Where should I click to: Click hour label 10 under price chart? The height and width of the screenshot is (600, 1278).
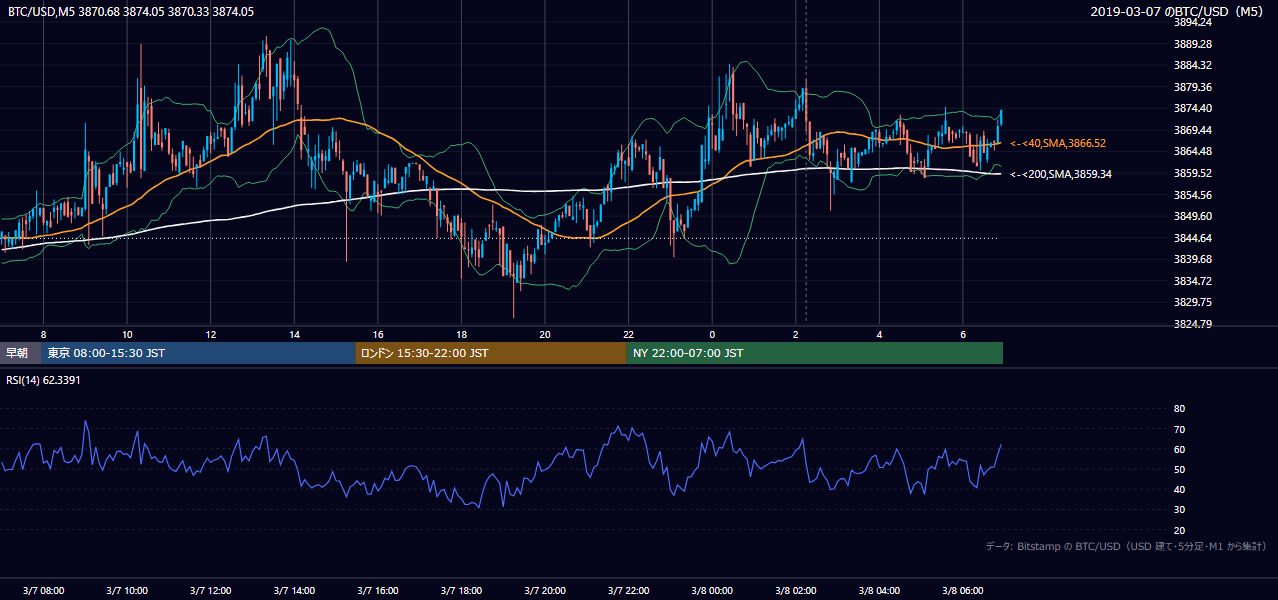pyautogui.click(x=127, y=334)
